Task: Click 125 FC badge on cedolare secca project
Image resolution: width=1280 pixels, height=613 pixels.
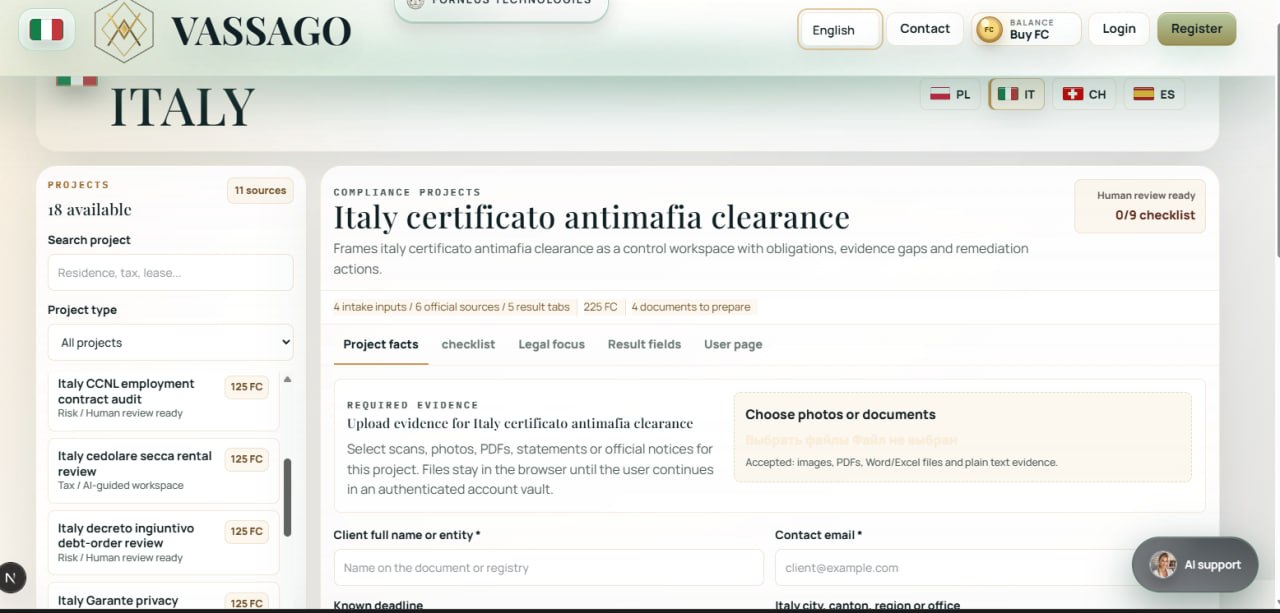Action: click(247, 459)
